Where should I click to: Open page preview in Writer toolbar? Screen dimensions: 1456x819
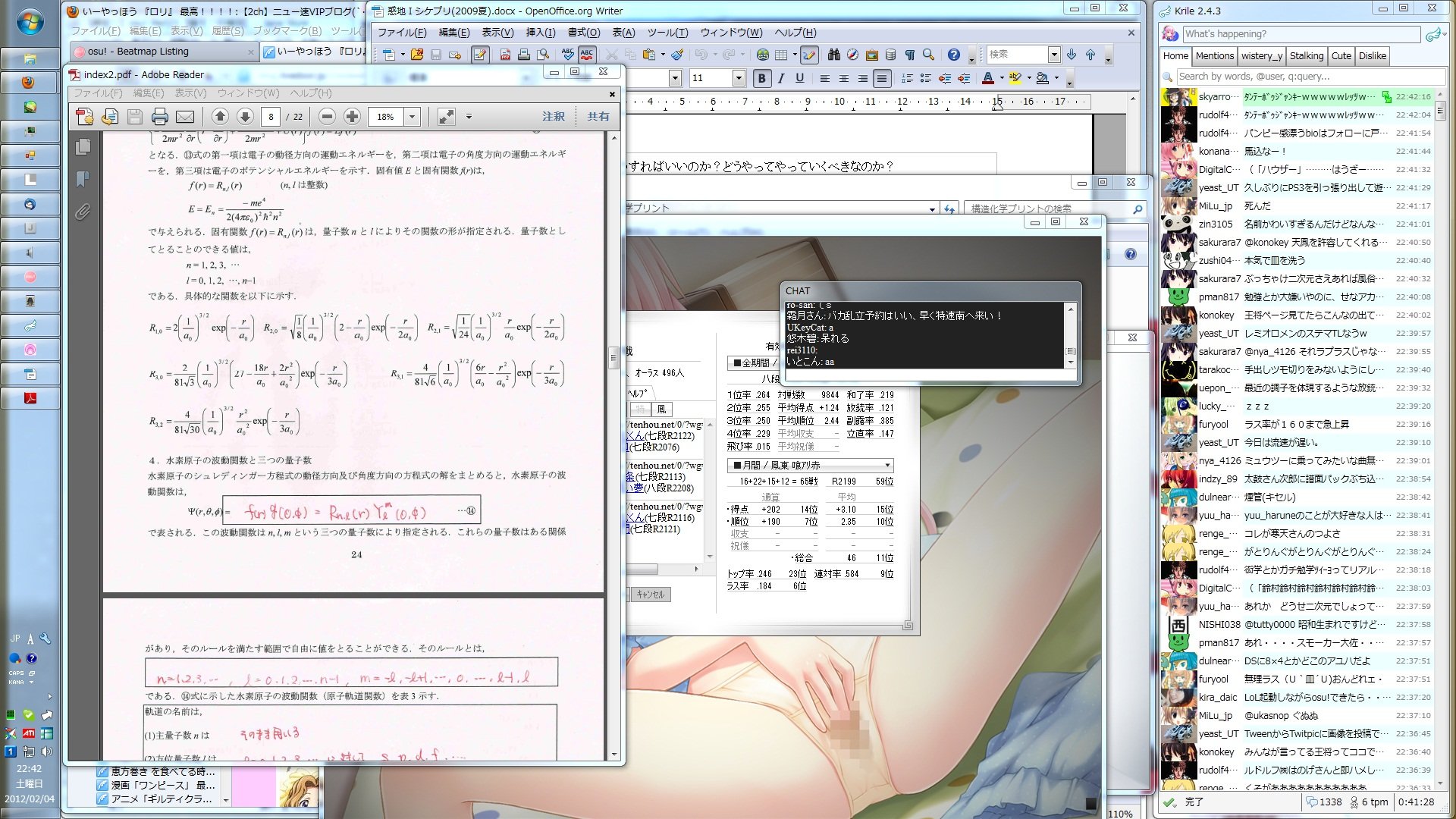pos(543,55)
